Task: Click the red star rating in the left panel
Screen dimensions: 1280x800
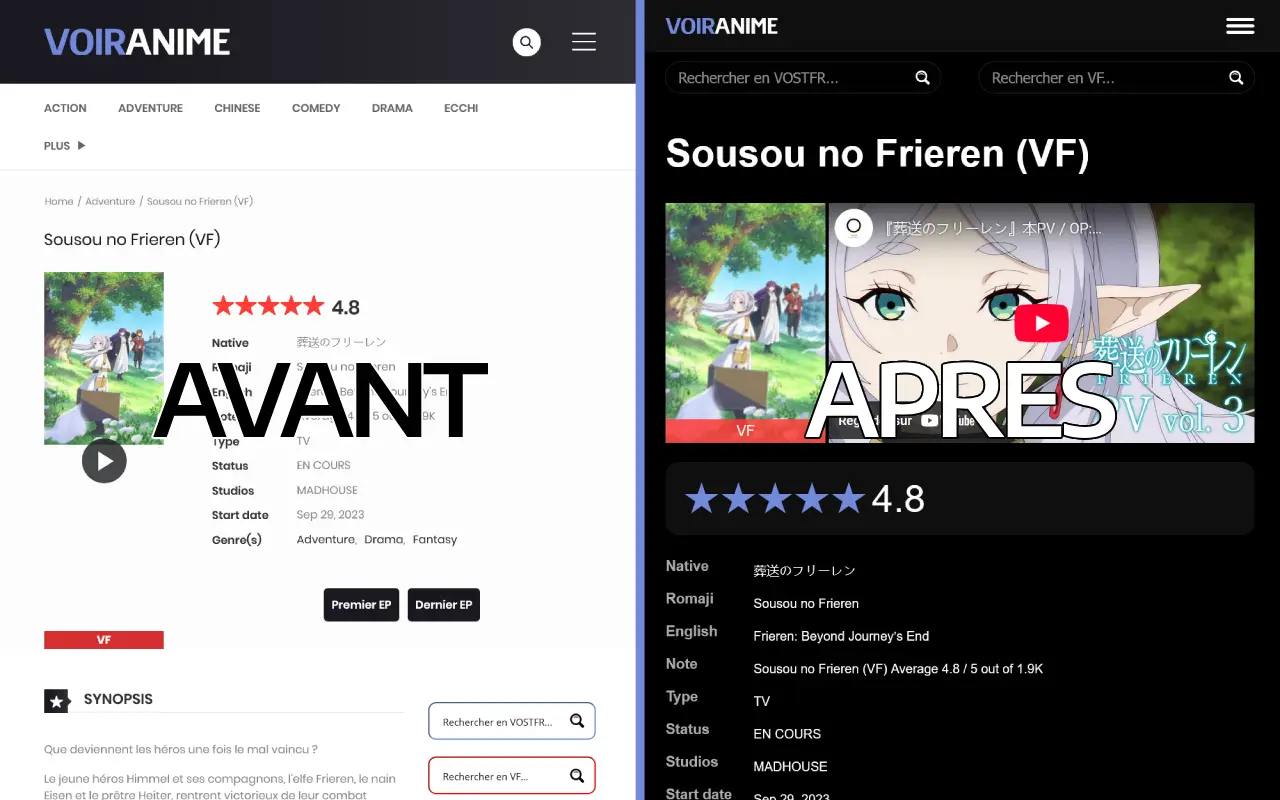Action: click(x=268, y=306)
